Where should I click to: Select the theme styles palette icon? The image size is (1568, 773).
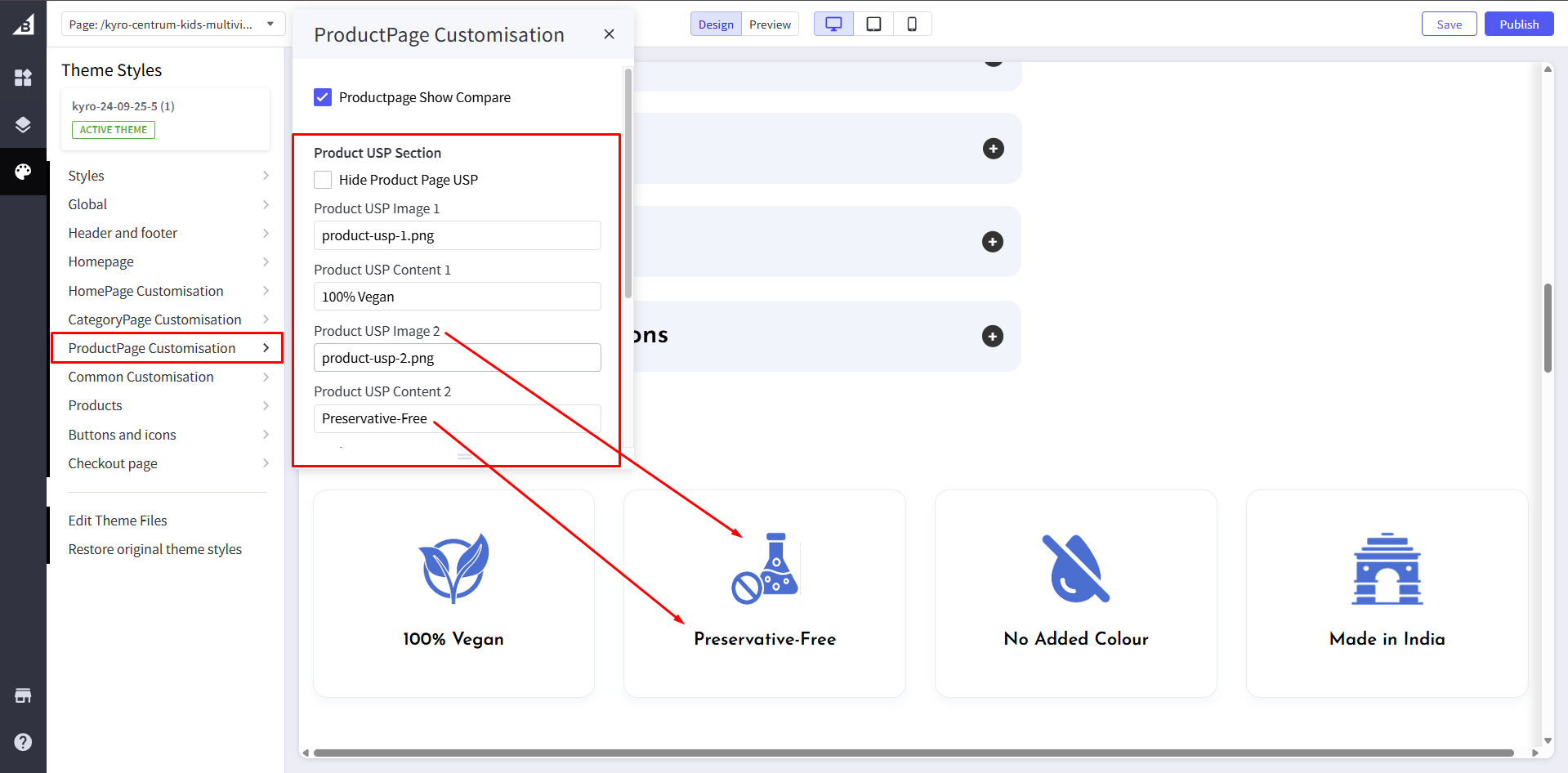coord(23,172)
